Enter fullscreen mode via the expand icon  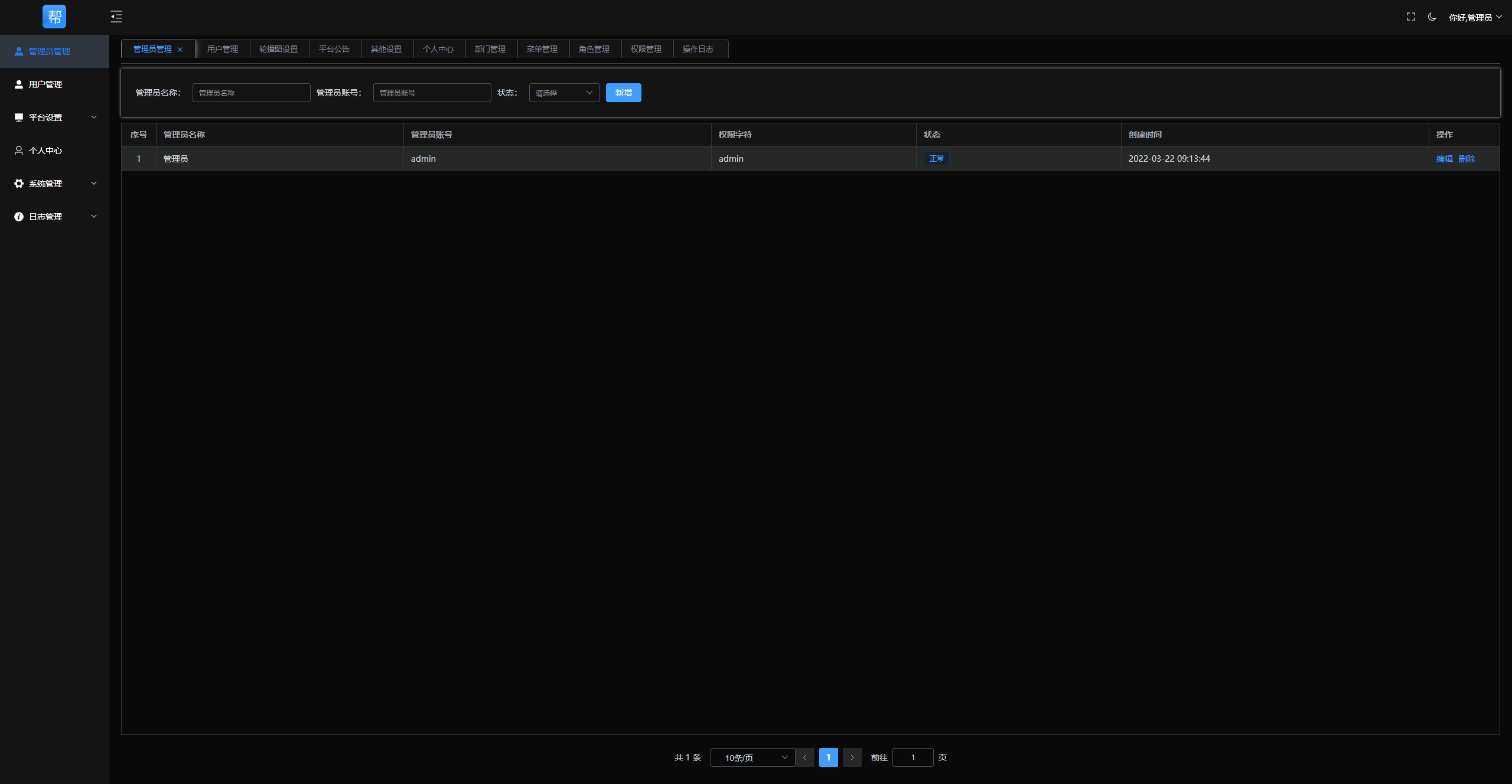pyautogui.click(x=1410, y=17)
